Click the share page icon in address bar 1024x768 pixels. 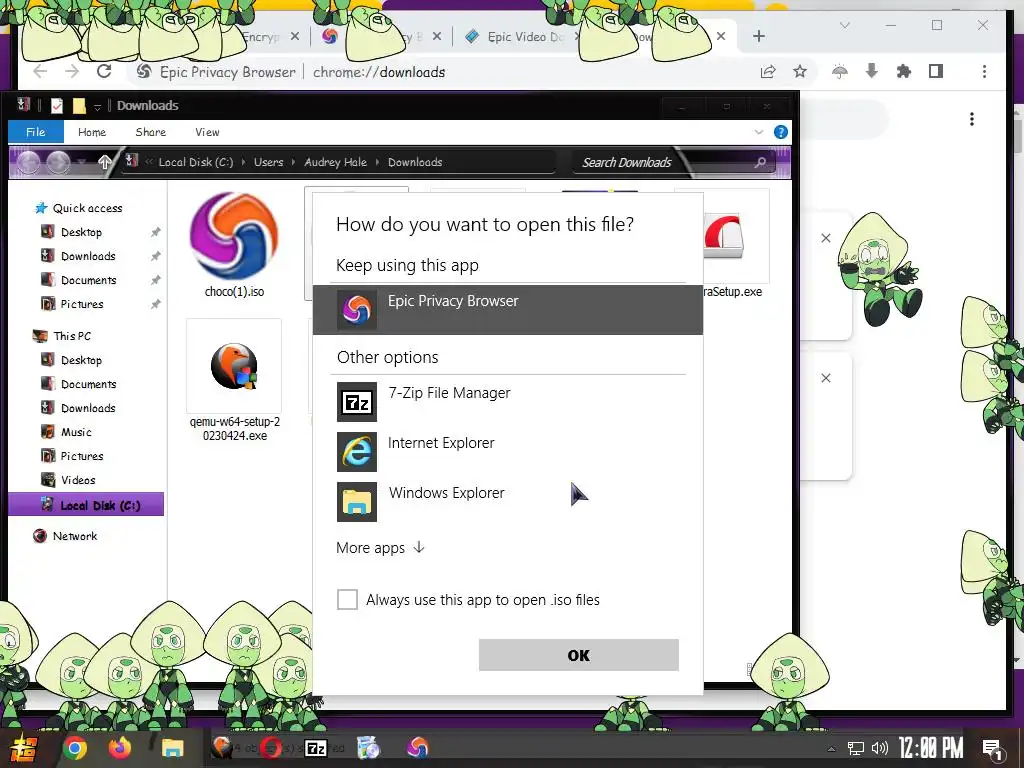click(x=768, y=72)
